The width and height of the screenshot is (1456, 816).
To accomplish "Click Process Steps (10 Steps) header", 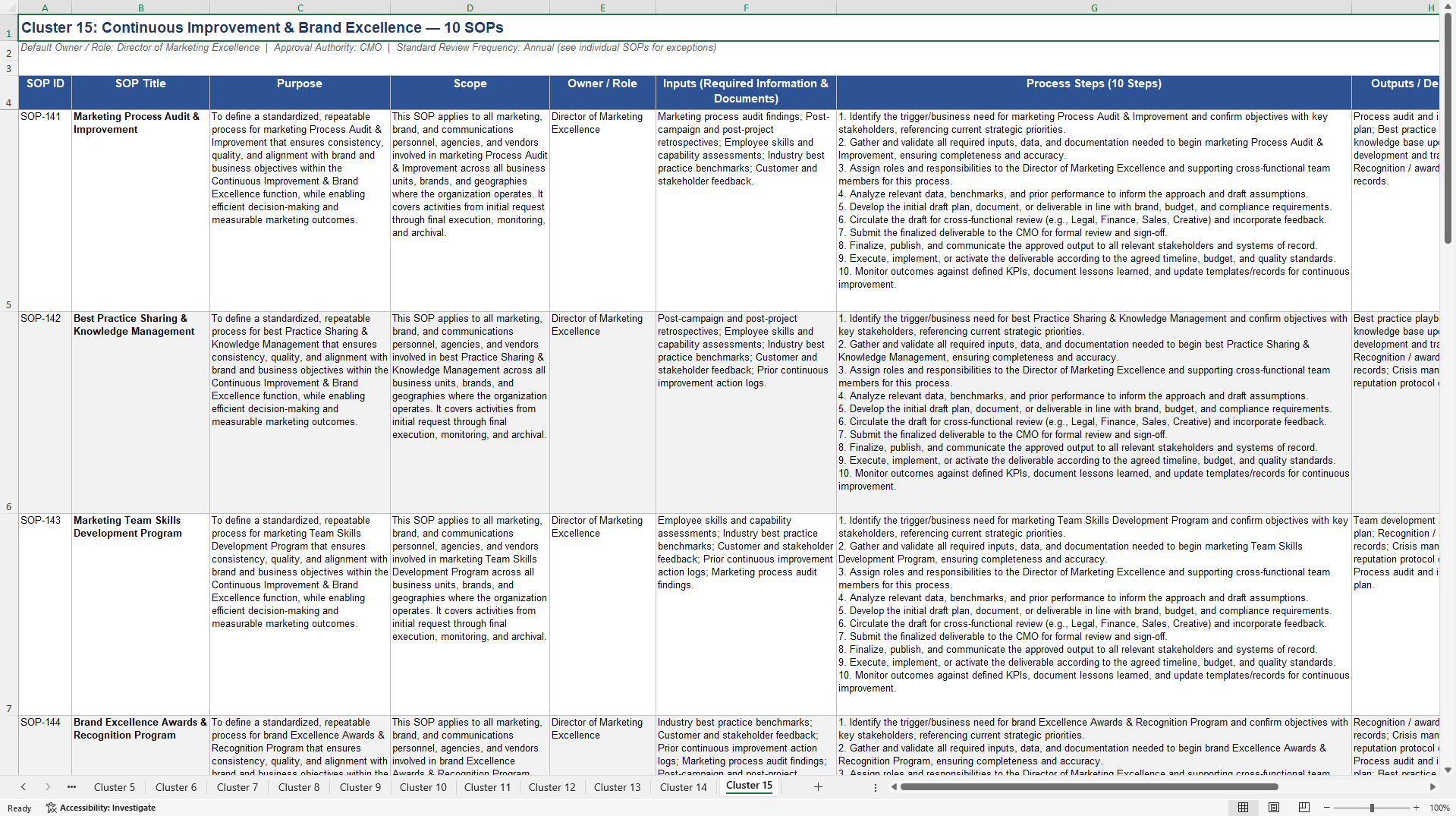I will 1093,92.
